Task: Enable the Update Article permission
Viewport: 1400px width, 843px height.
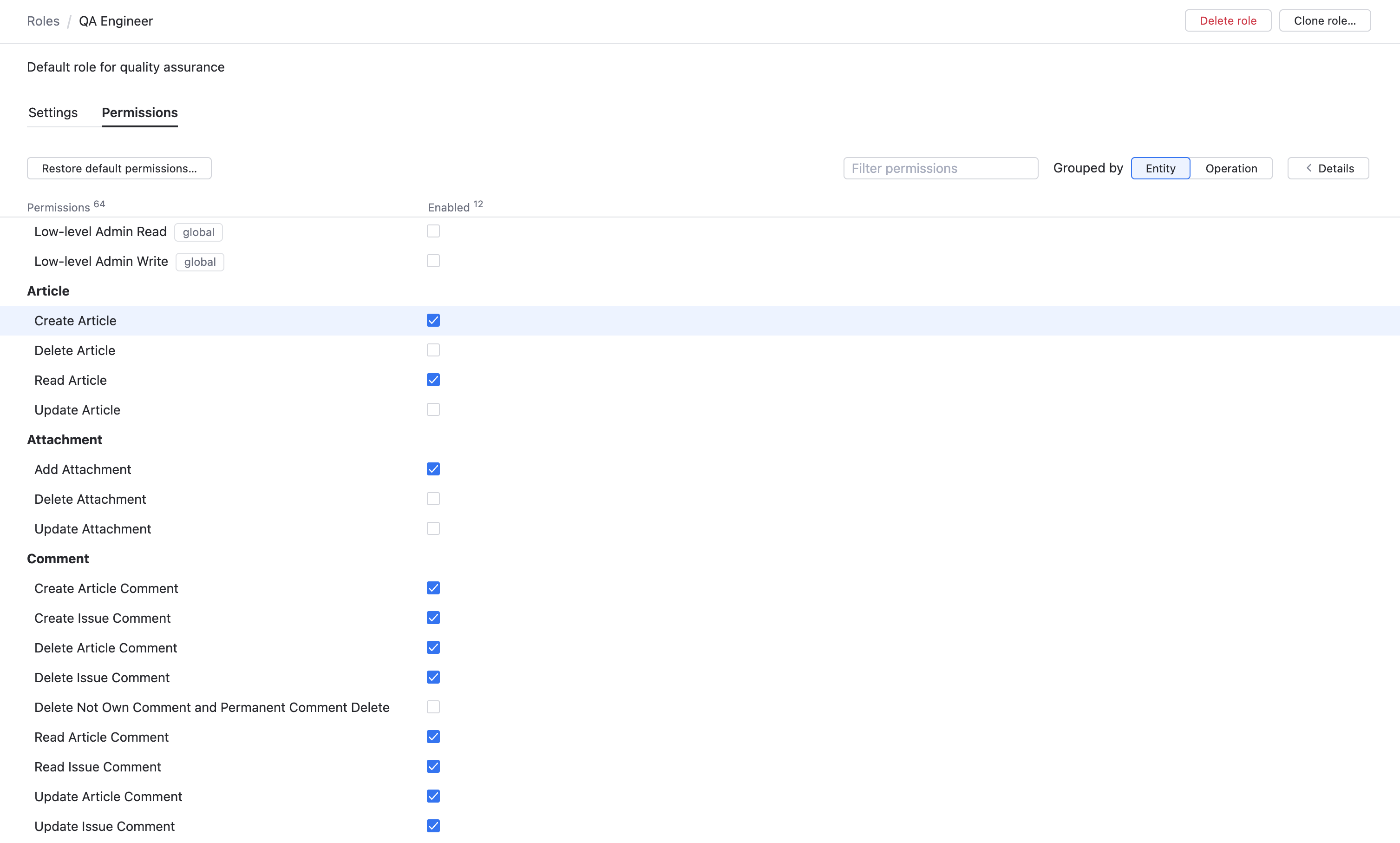Action: click(x=433, y=409)
